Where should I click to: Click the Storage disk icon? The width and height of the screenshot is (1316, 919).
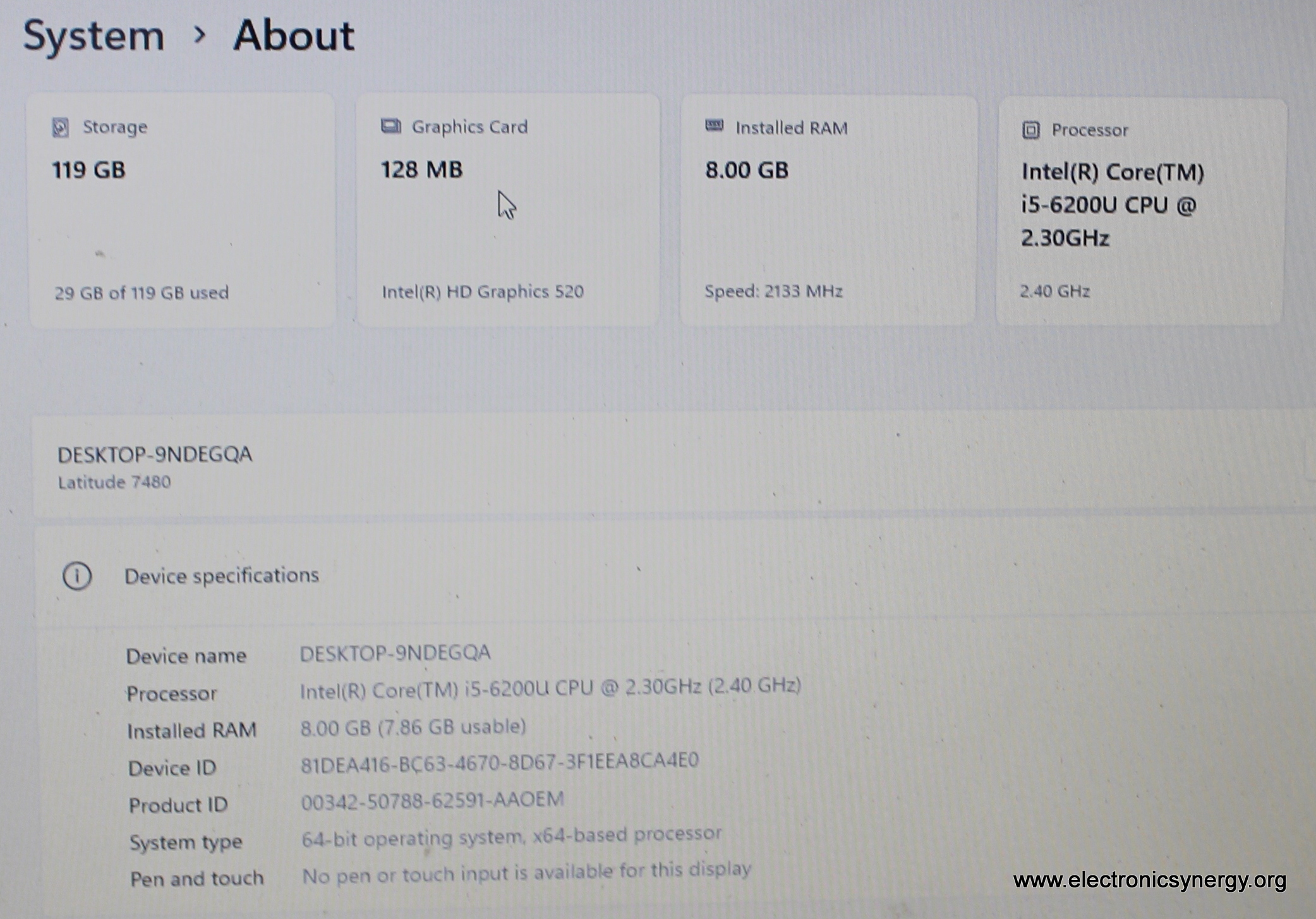[x=60, y=127]
